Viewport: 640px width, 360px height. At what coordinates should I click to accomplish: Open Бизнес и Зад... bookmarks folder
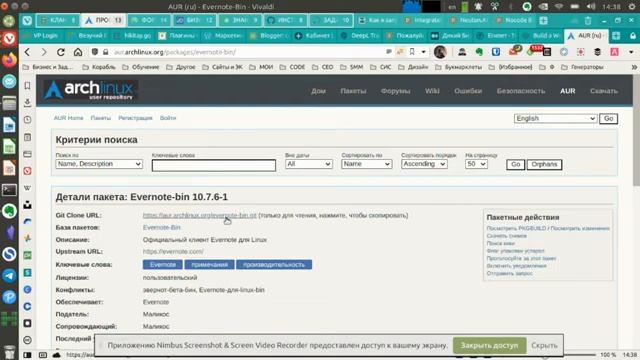(x=48, y=67)
